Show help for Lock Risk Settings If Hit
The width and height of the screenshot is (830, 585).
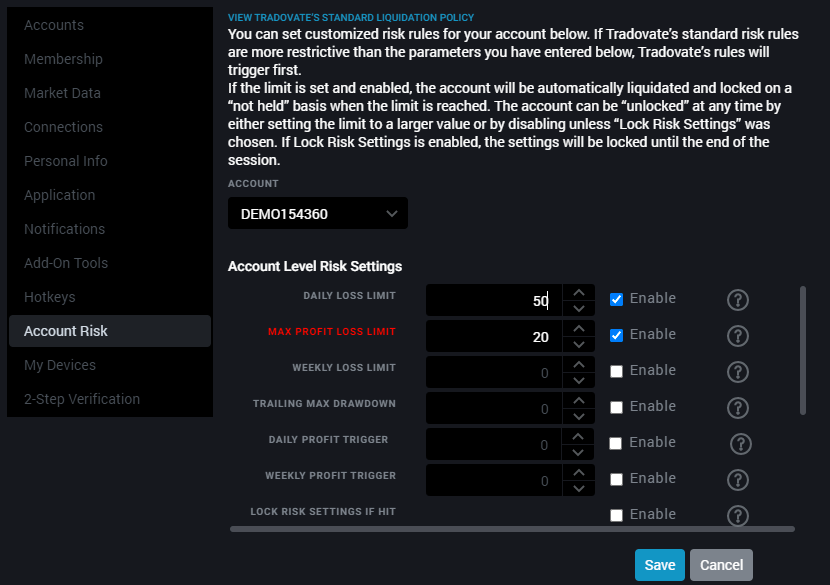point(738,516)
